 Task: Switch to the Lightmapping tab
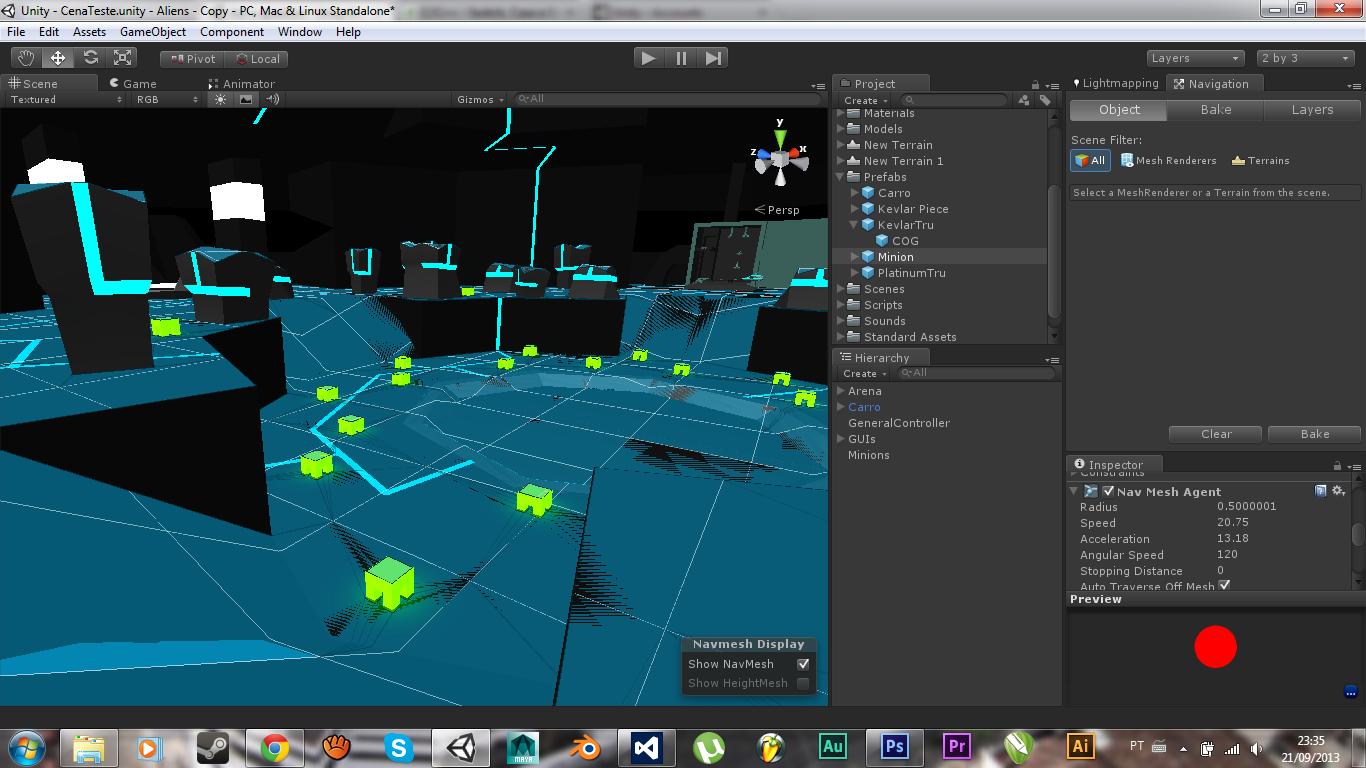pyautogui.click(x=1115, y=83)
